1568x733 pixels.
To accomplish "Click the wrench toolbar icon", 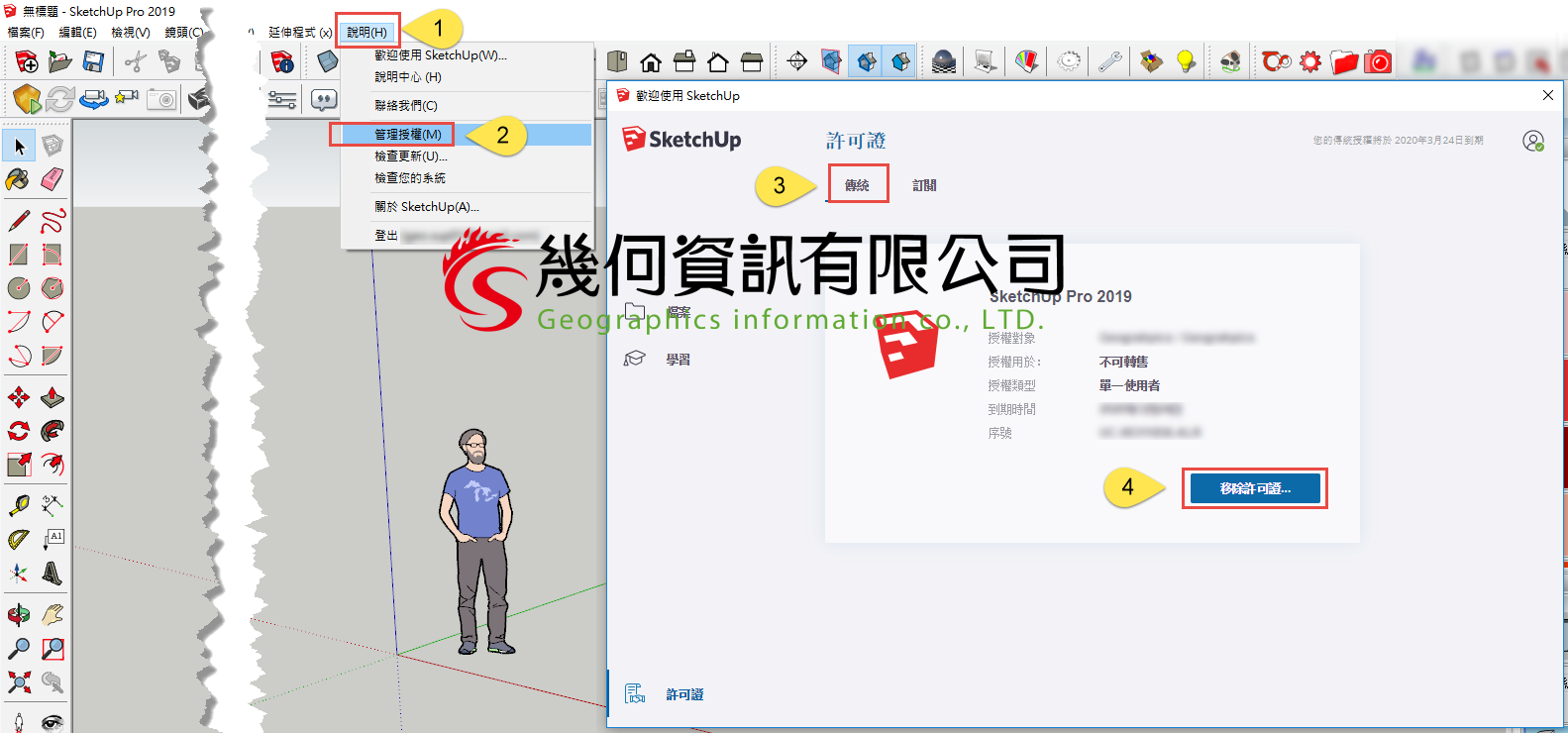I will (1110, 62).
